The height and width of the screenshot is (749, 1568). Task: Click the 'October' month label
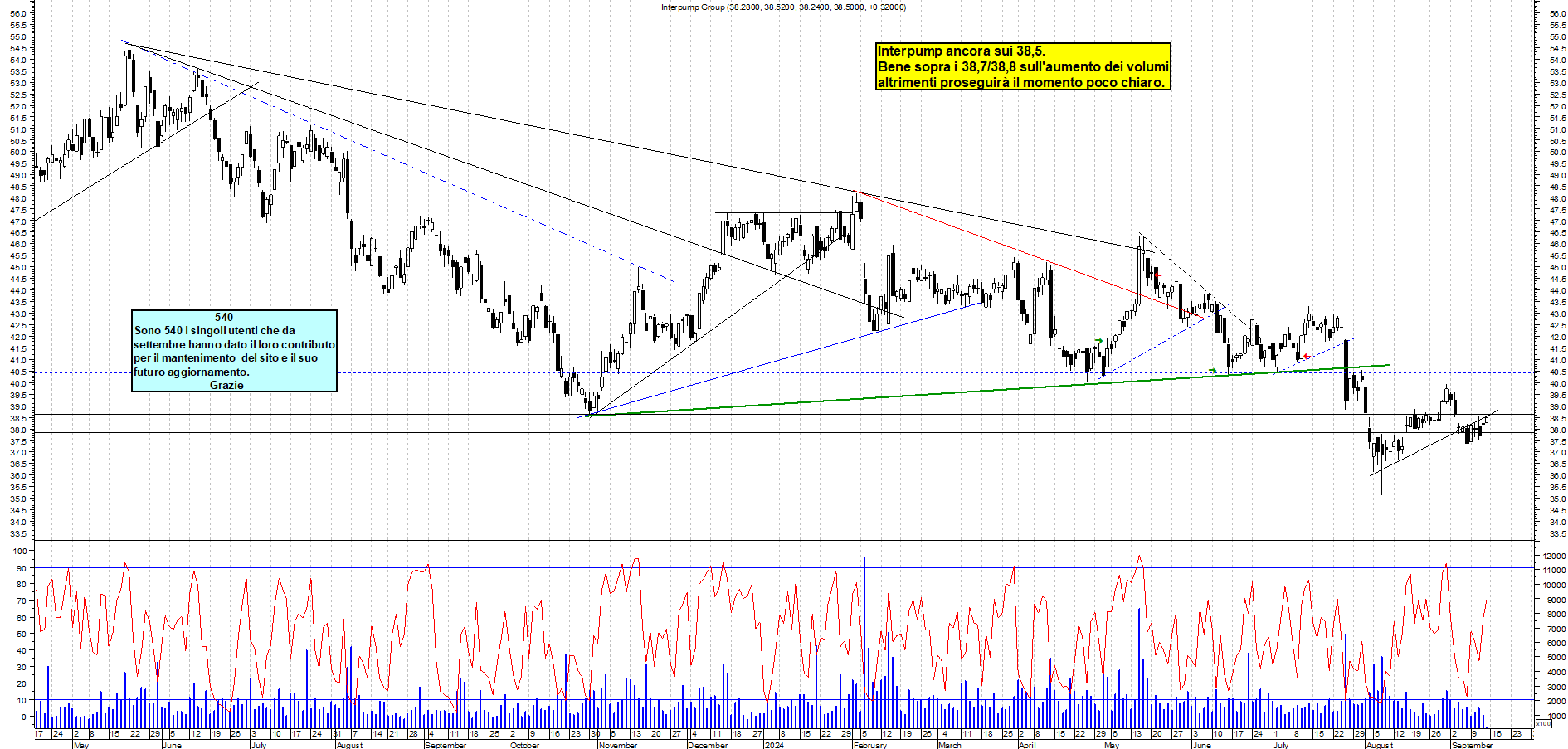point(524,745)
